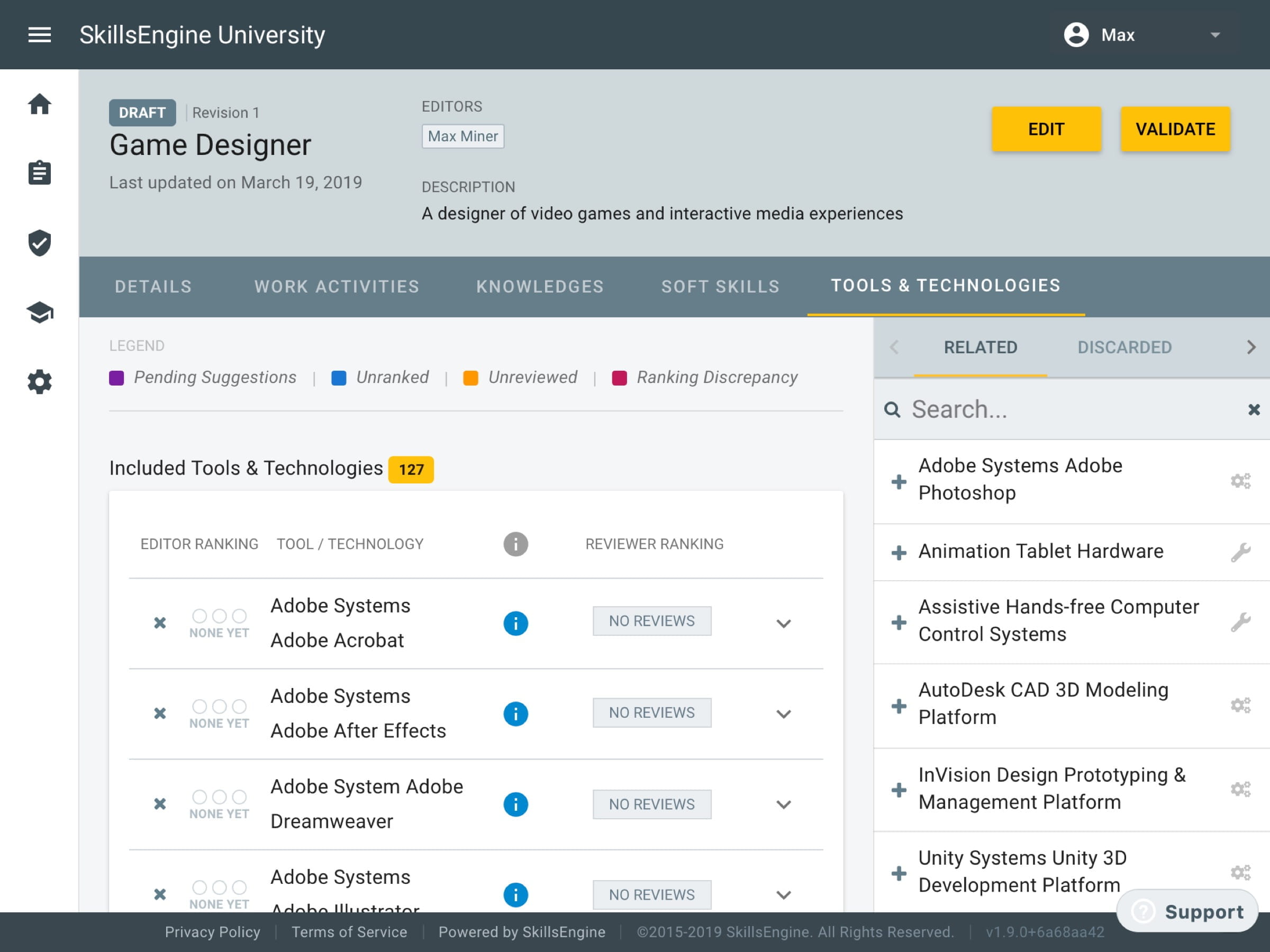Set second ranking circle for Adobe Dreamweaver

[x=219, y=797]
